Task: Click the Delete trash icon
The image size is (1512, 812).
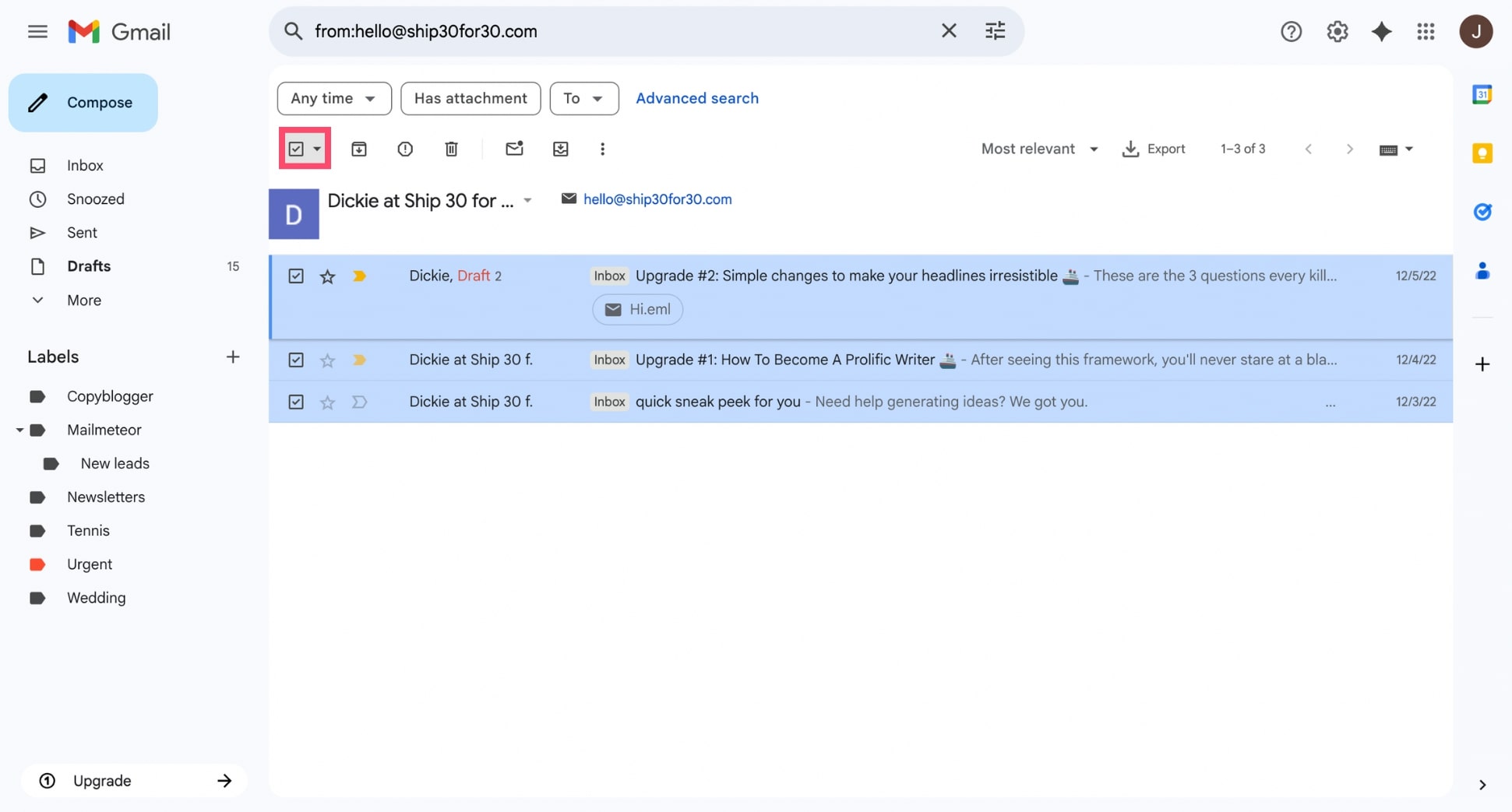Action: (451, 149)
